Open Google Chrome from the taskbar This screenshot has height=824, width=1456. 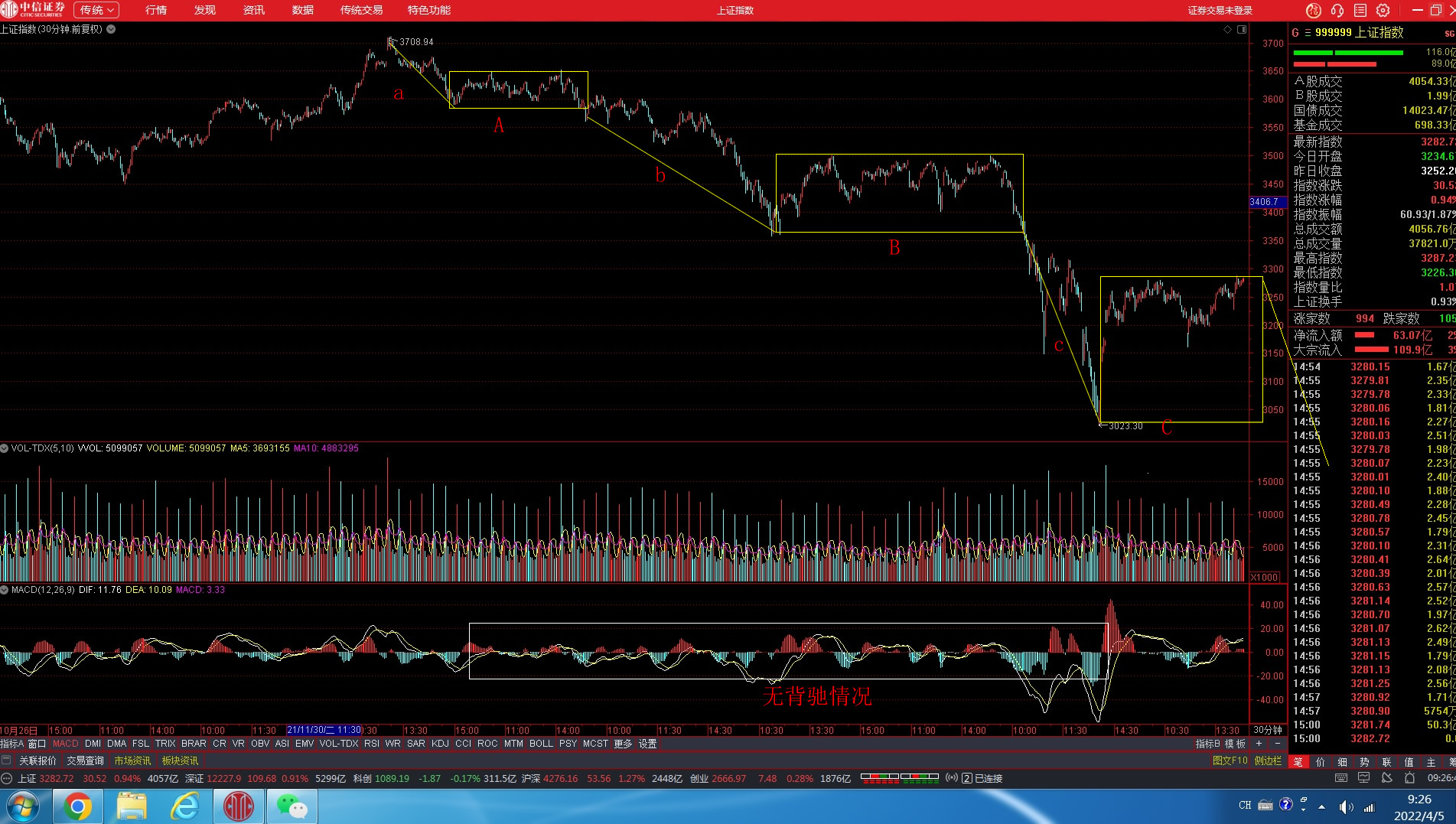(x=77, y=806)
